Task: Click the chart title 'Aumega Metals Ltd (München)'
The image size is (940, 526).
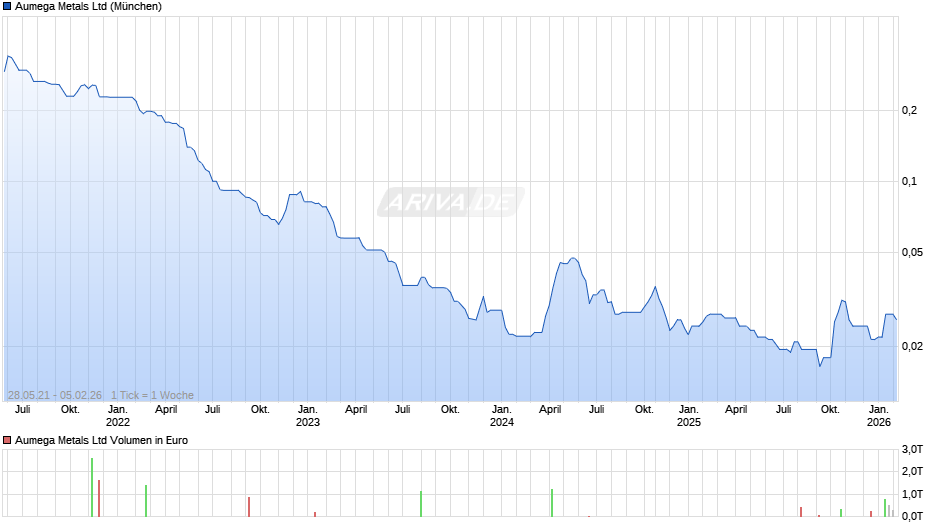Action: [x=88, y=7]
